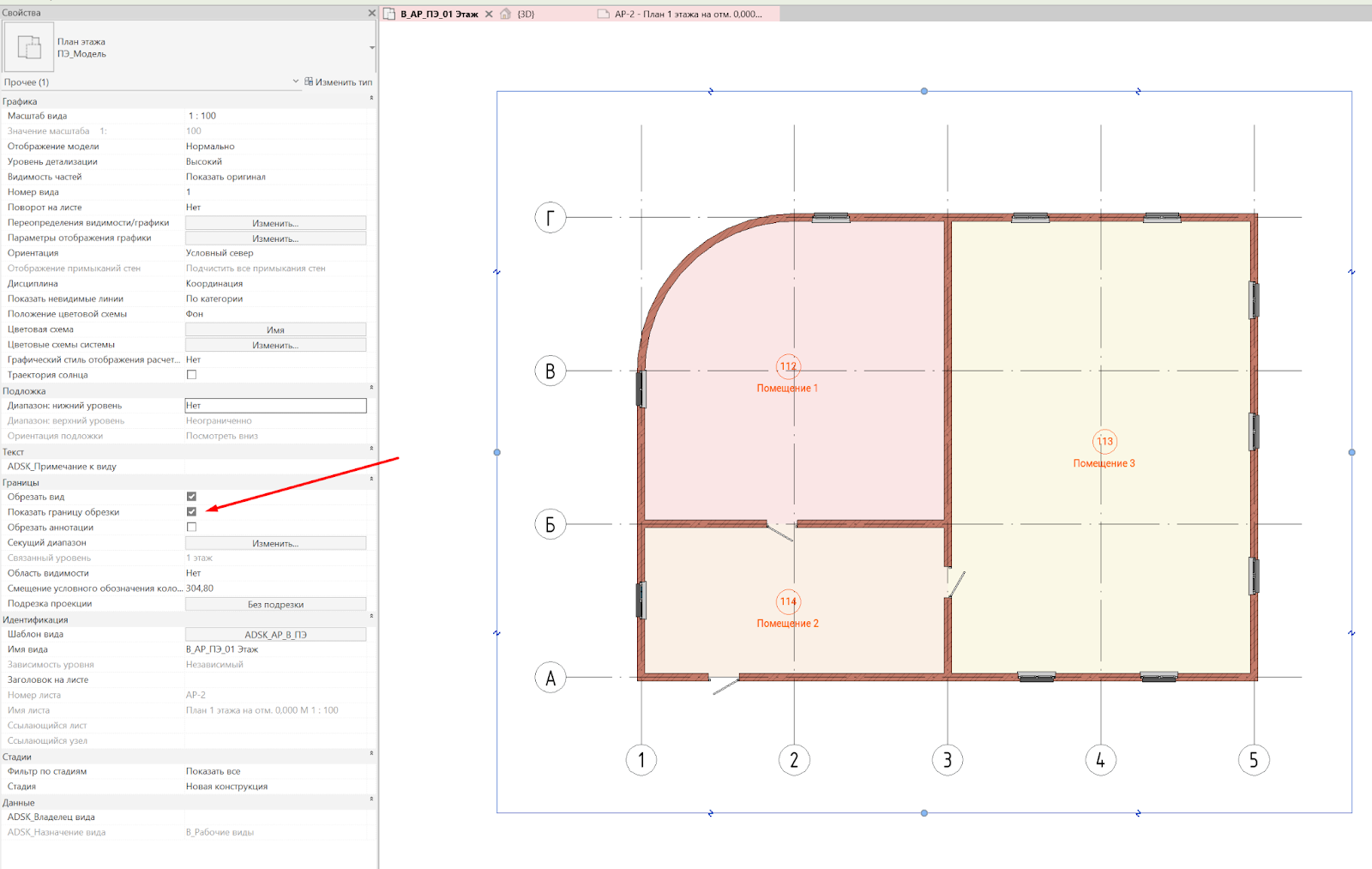This screenshot has width=1372, height=869.
Task: Click the "Без подрезки" projection clipping button
Action: [x=275, y=604]
